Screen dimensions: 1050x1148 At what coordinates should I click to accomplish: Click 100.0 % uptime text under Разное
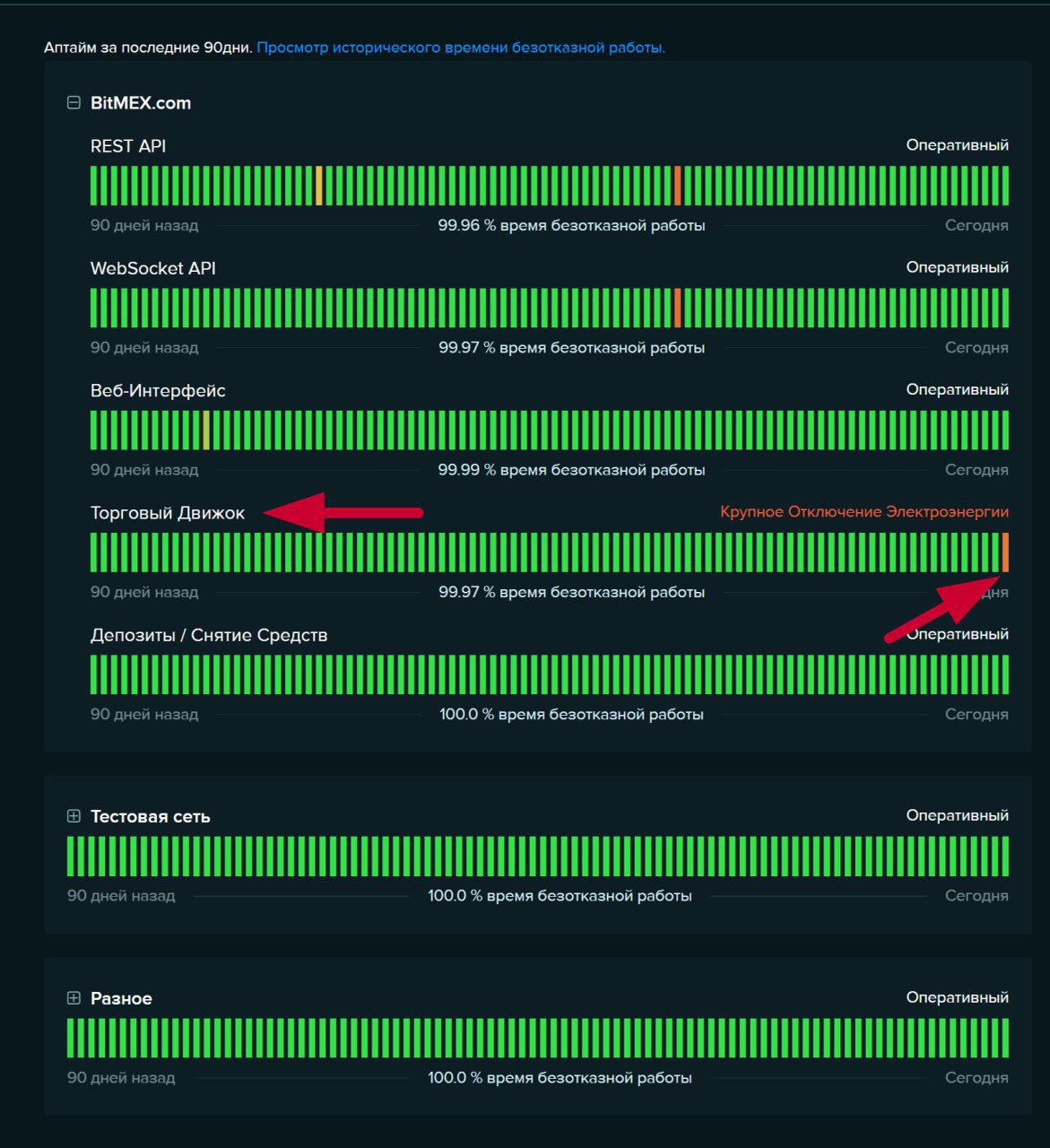[x=560, y=1078]
